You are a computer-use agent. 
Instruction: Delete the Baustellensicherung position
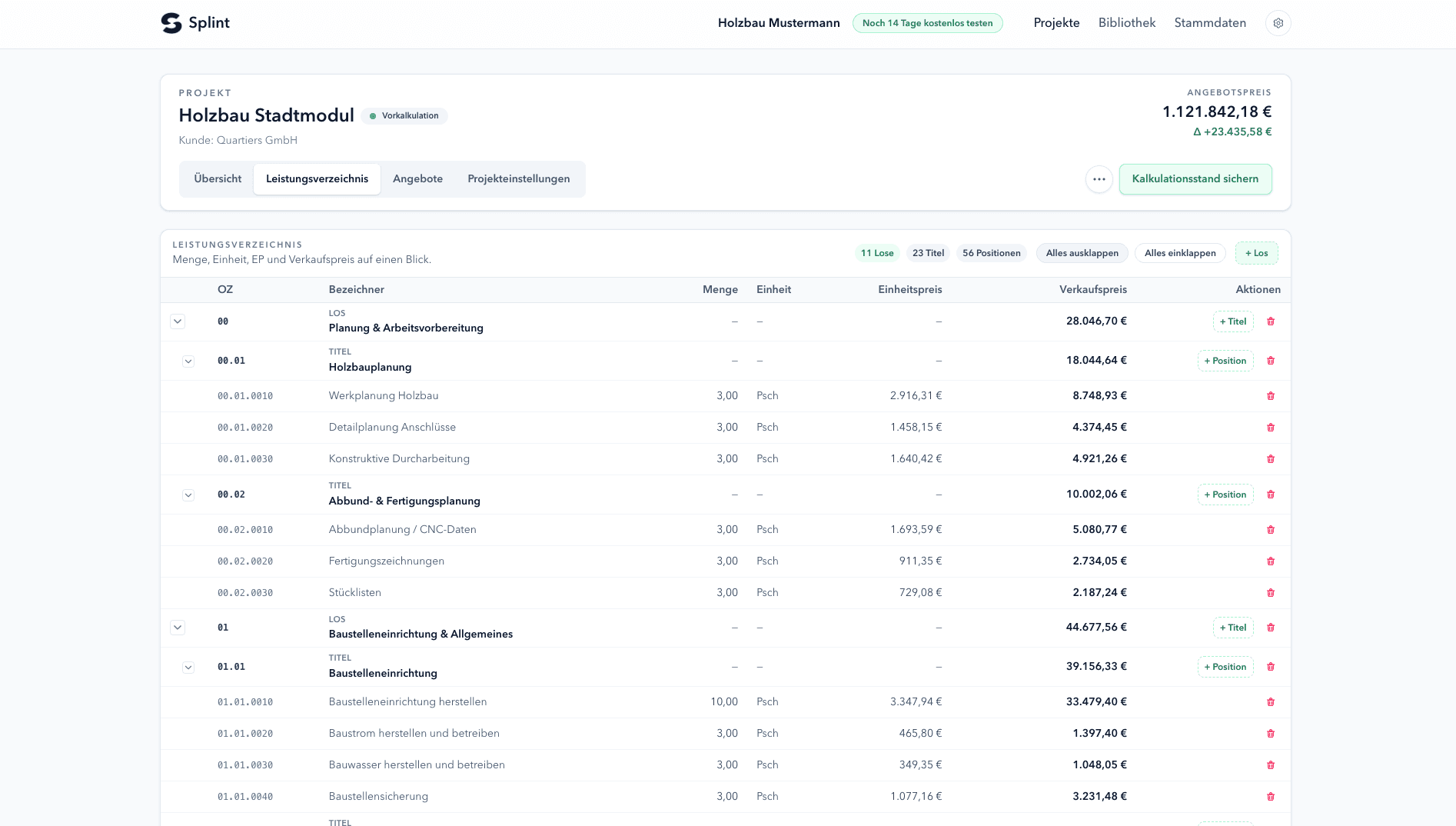(x=1271, y=797)
